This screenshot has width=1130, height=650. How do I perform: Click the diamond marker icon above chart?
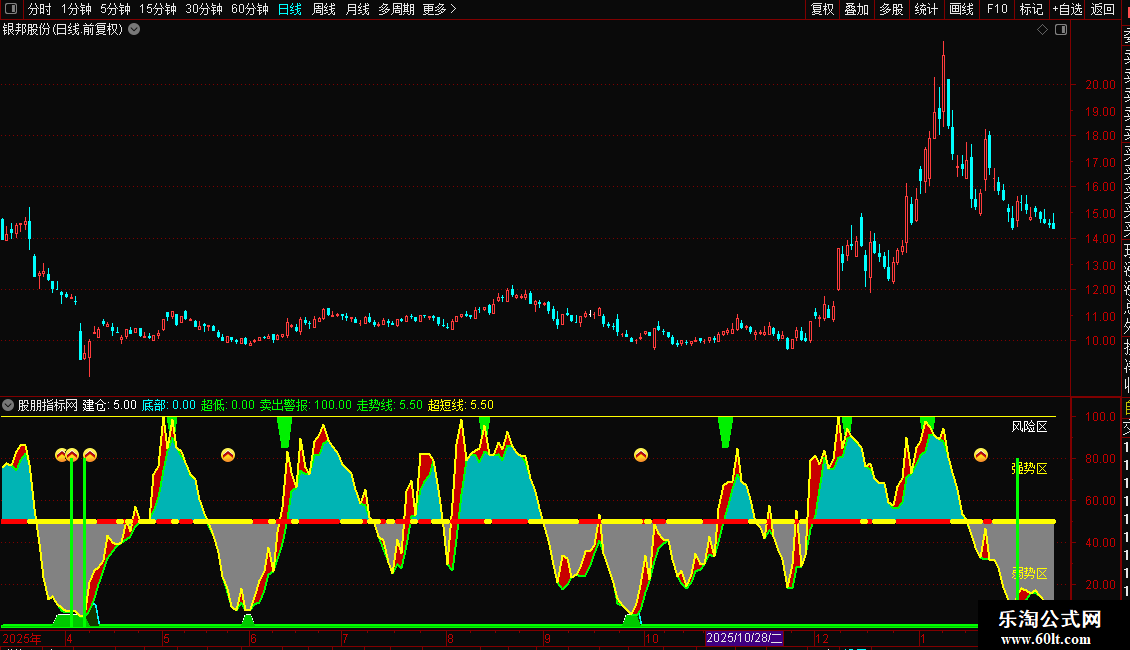pyautogui.click(x=1042, y=30)
